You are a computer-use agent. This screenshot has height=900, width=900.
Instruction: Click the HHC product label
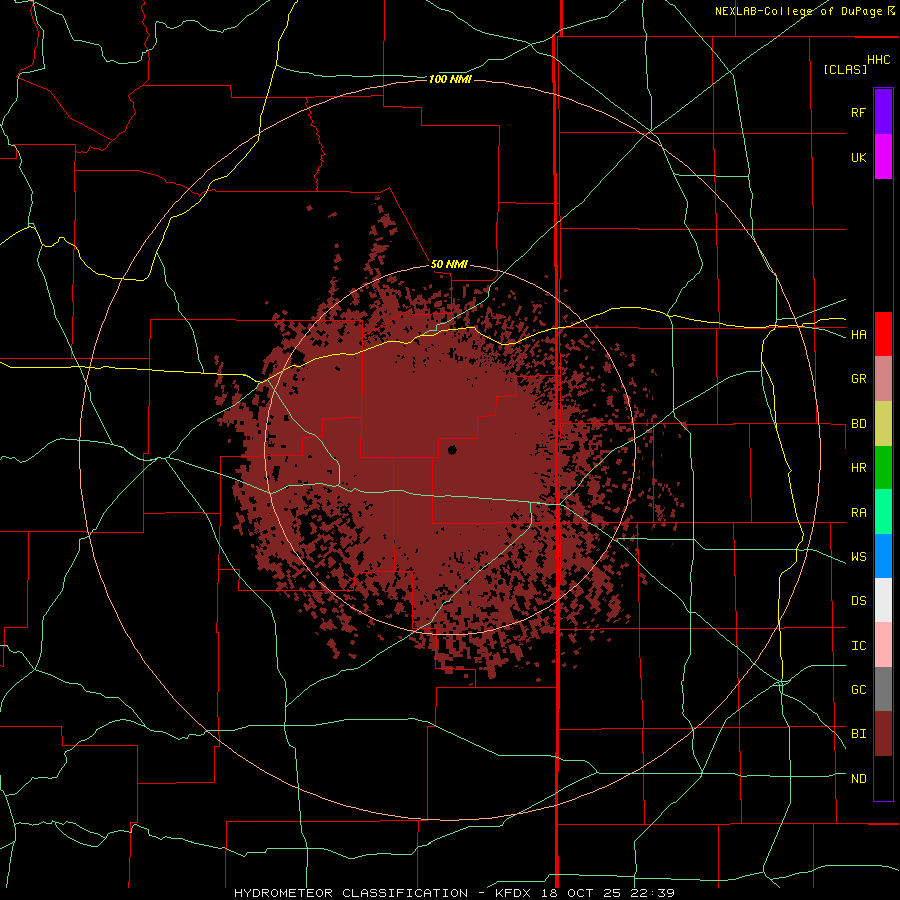879,60
